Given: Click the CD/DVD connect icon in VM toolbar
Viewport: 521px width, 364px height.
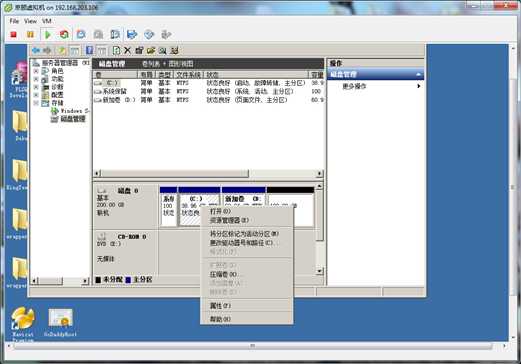Looking at the screenshot, I should pos(149,34).
